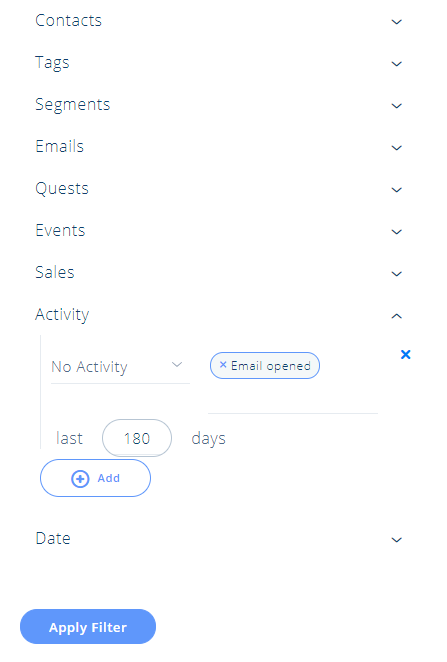This screenshot has width=447, height=662.
Task: Select the Quests menu label
Action: pos(62,189)
